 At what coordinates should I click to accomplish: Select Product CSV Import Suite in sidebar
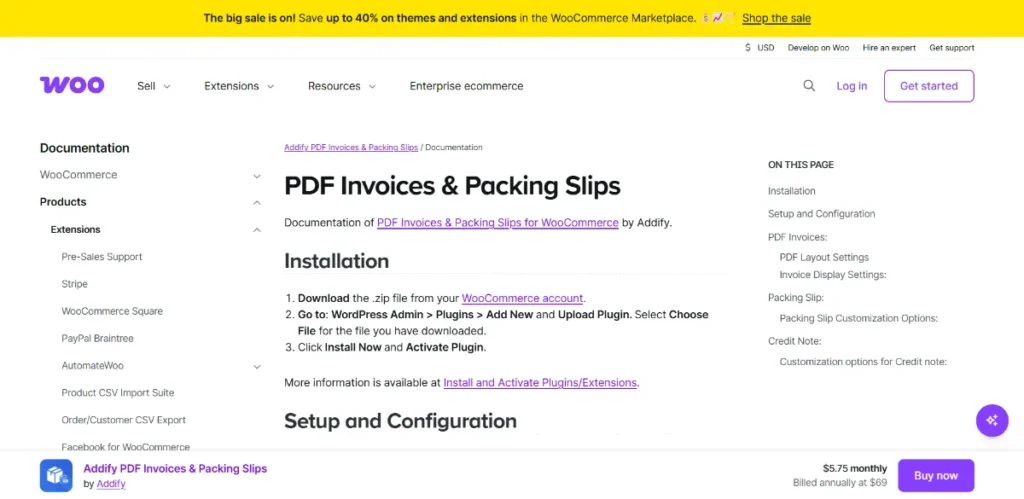coord(118,393)
